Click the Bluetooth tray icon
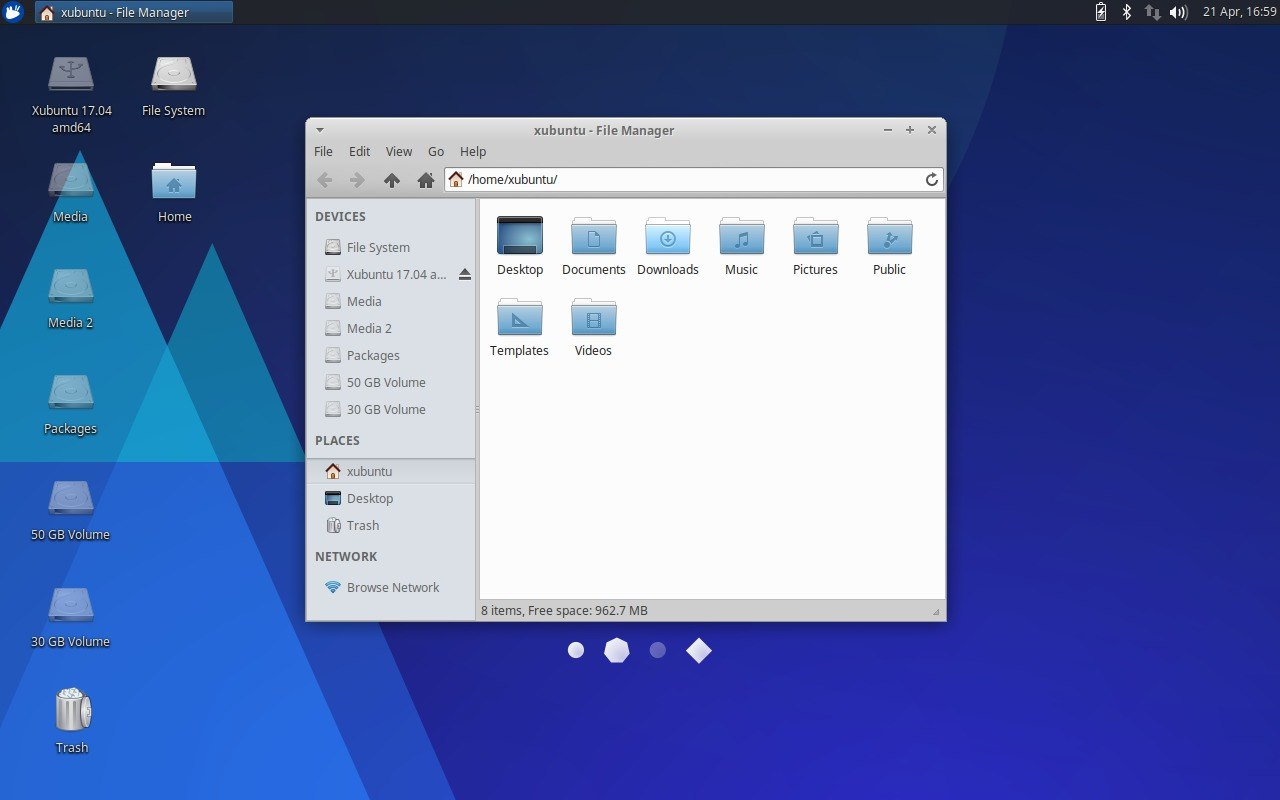Image resolution: width=1280 pixels, height=800 pixels. 1126,12
